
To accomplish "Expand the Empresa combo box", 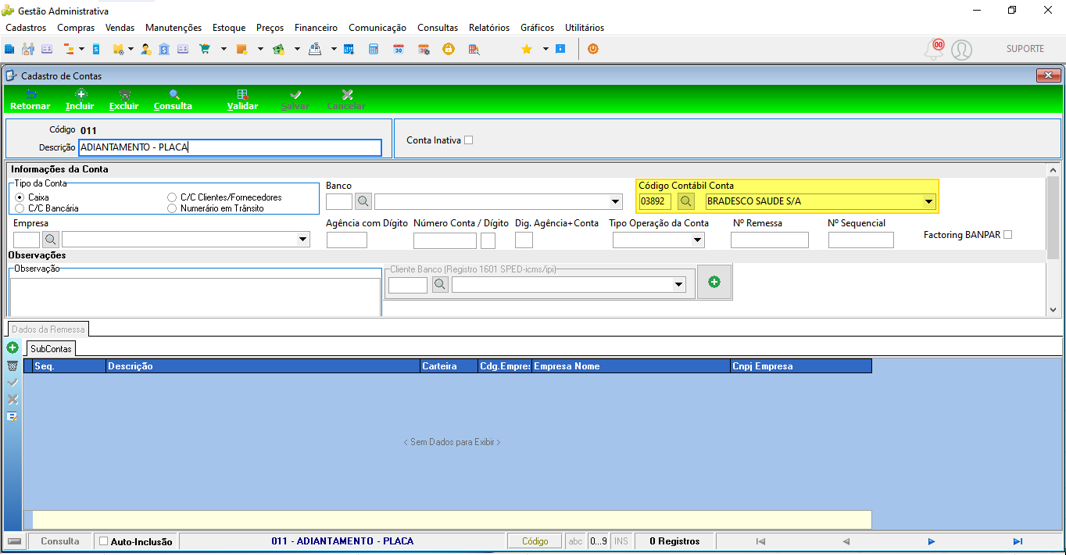I will tap(303, 239).
